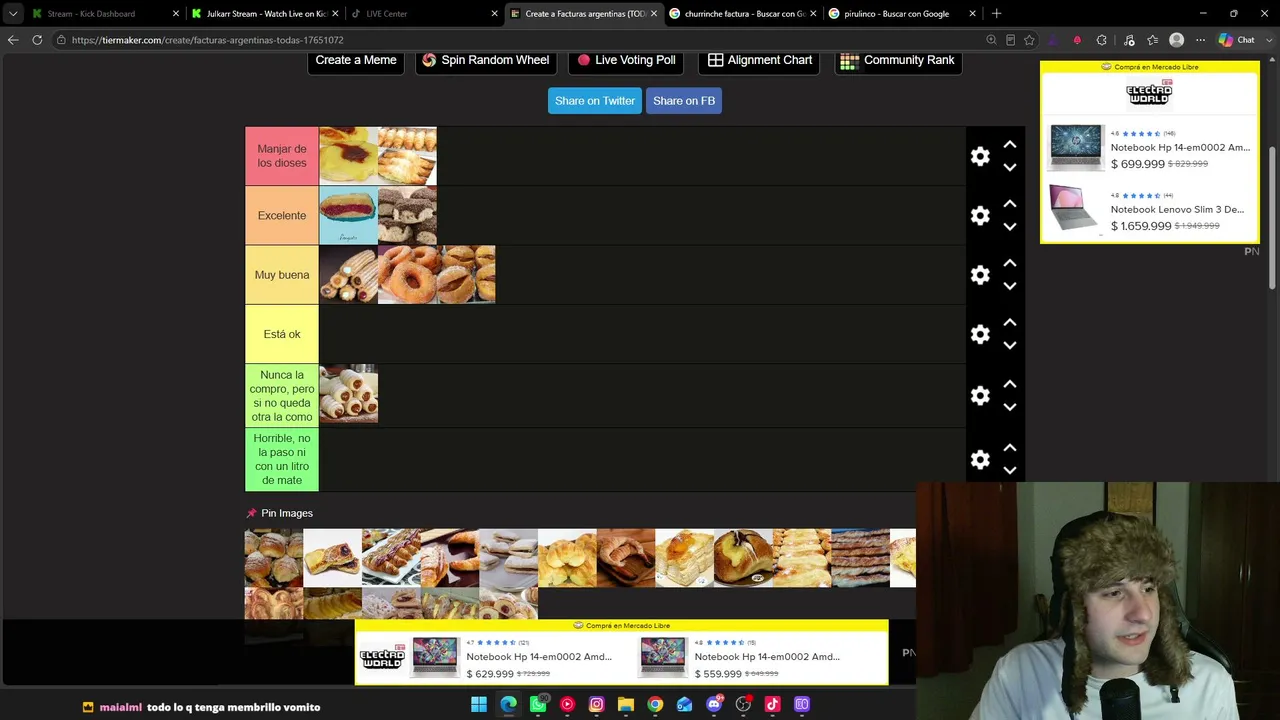Image resolution: width=1280 pixels, height=720 pixels.
Task: Open TikTok from the taskbar
Action: click(x=772, y=704)
